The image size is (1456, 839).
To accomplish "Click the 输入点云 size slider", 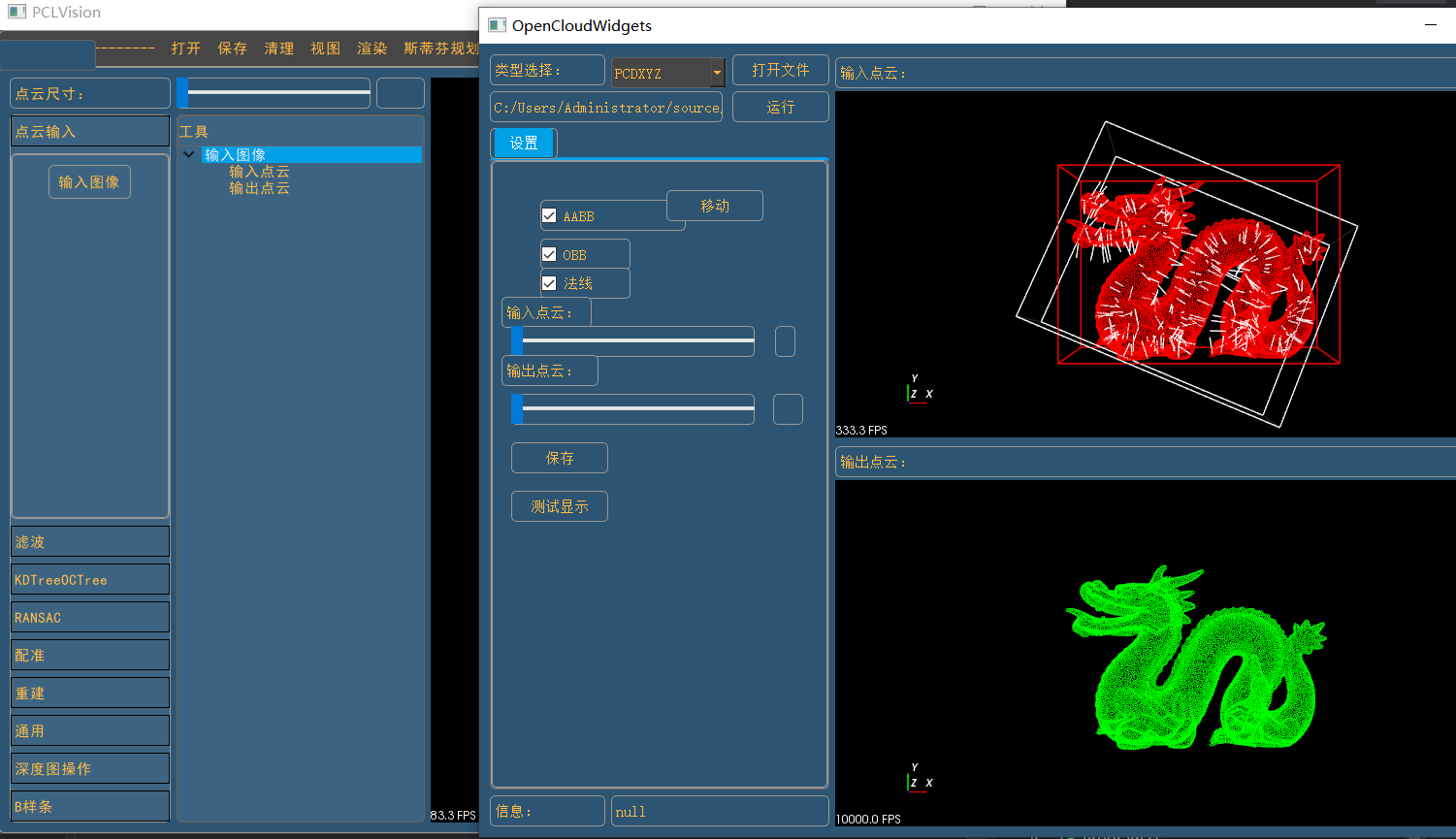I will coord(632,341).
